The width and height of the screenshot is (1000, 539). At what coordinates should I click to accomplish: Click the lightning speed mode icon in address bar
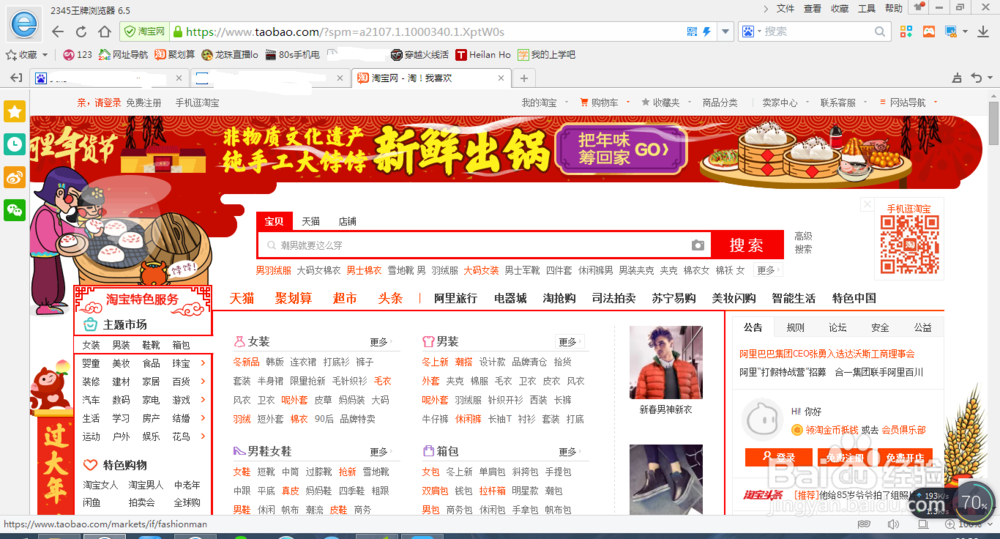pyautogui.click(x=707, y=31)
